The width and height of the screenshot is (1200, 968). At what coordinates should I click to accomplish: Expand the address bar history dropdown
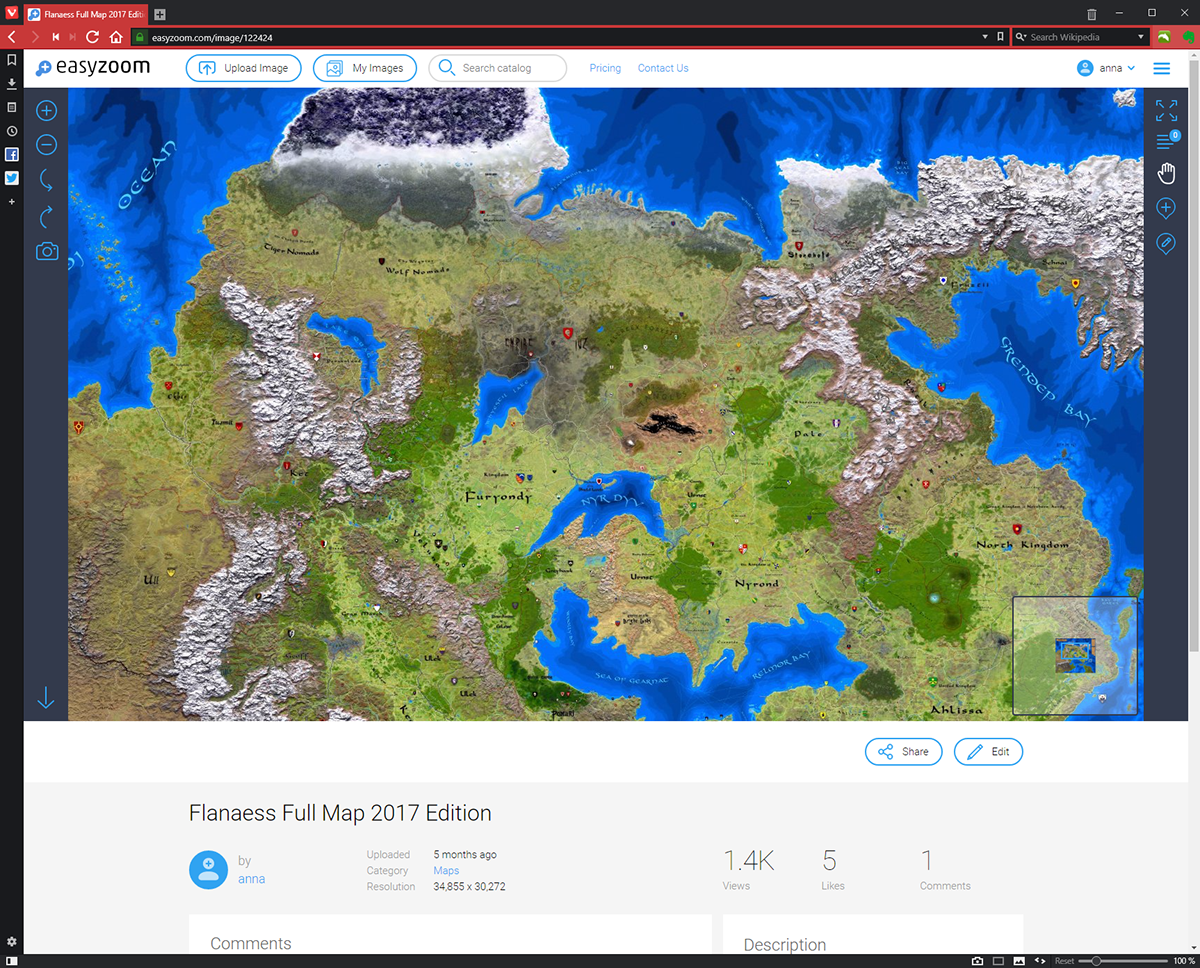tap(984, 34)
